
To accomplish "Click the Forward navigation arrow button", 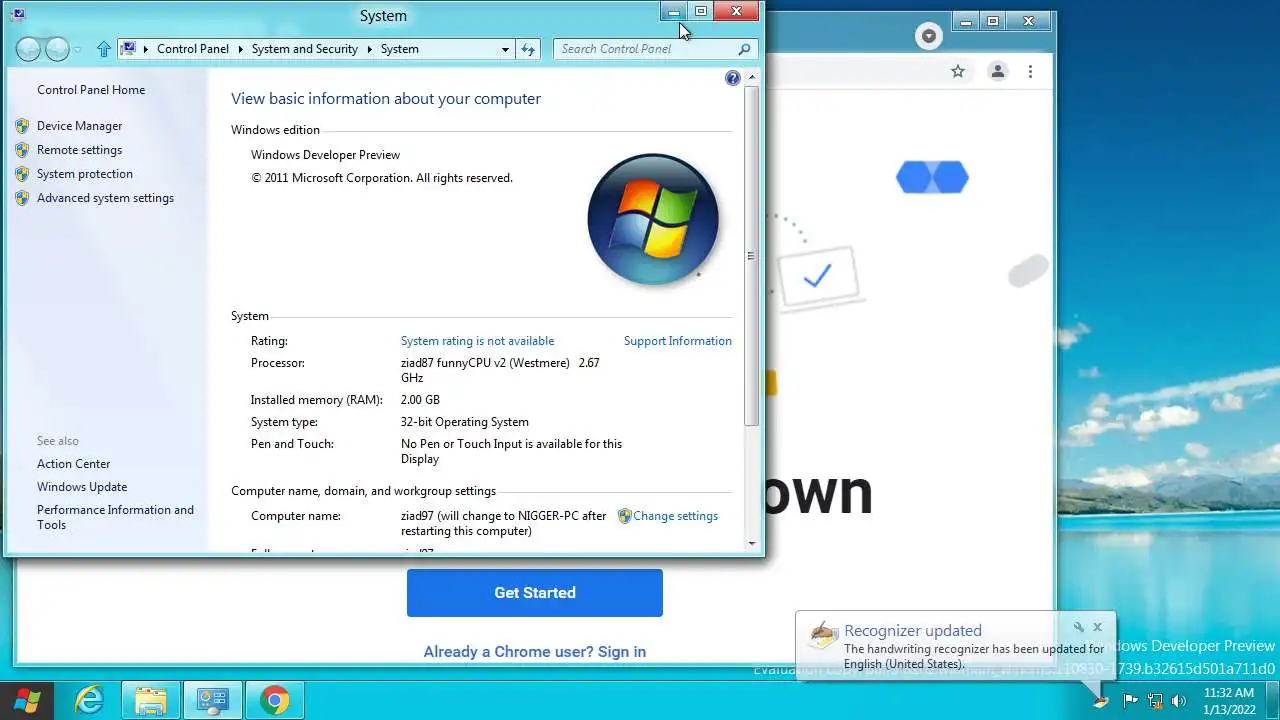I will click(x=58, y=48).
